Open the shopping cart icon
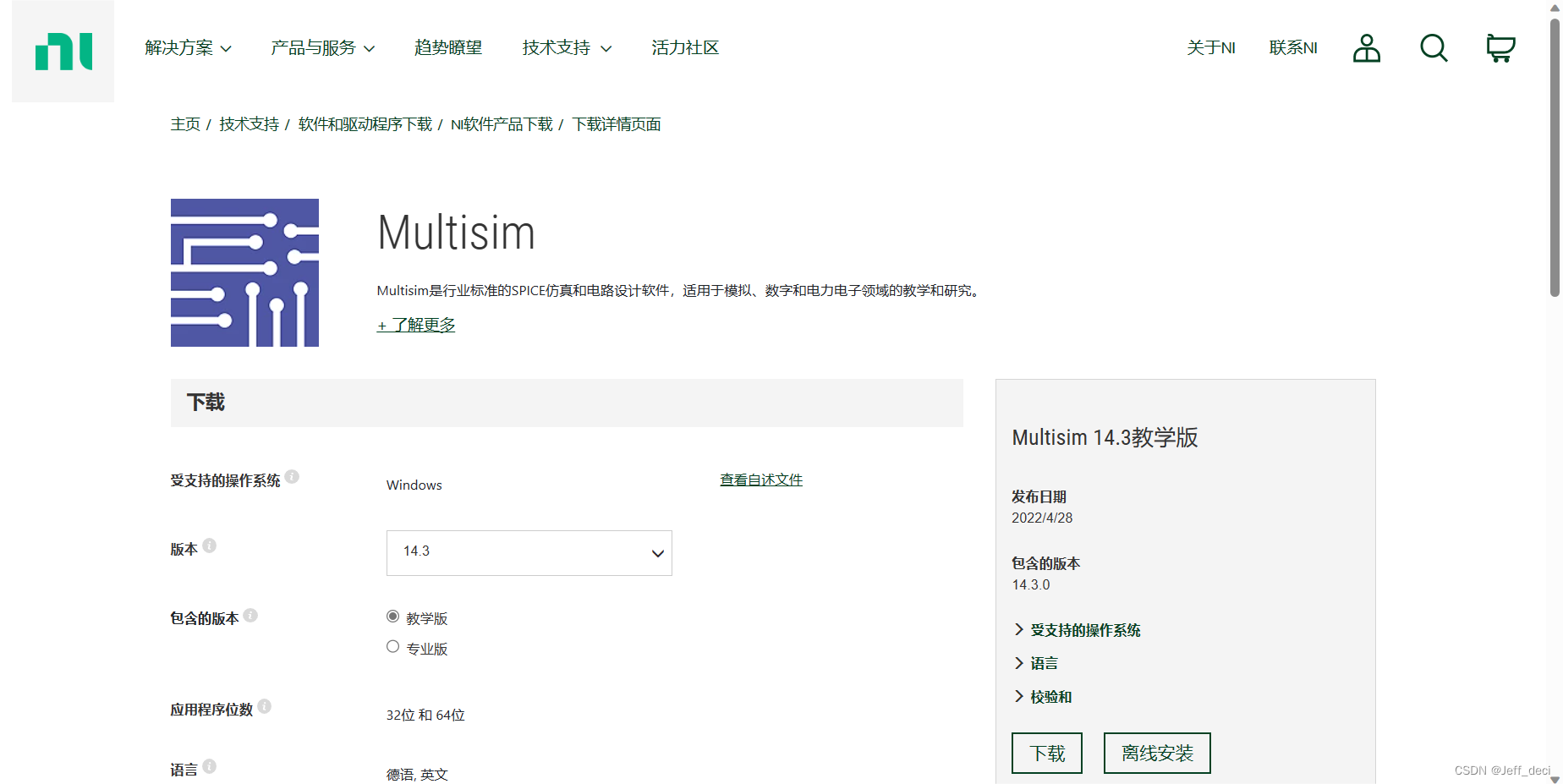Screen dimensions: 1563x784 click(x=1500, y=47)
